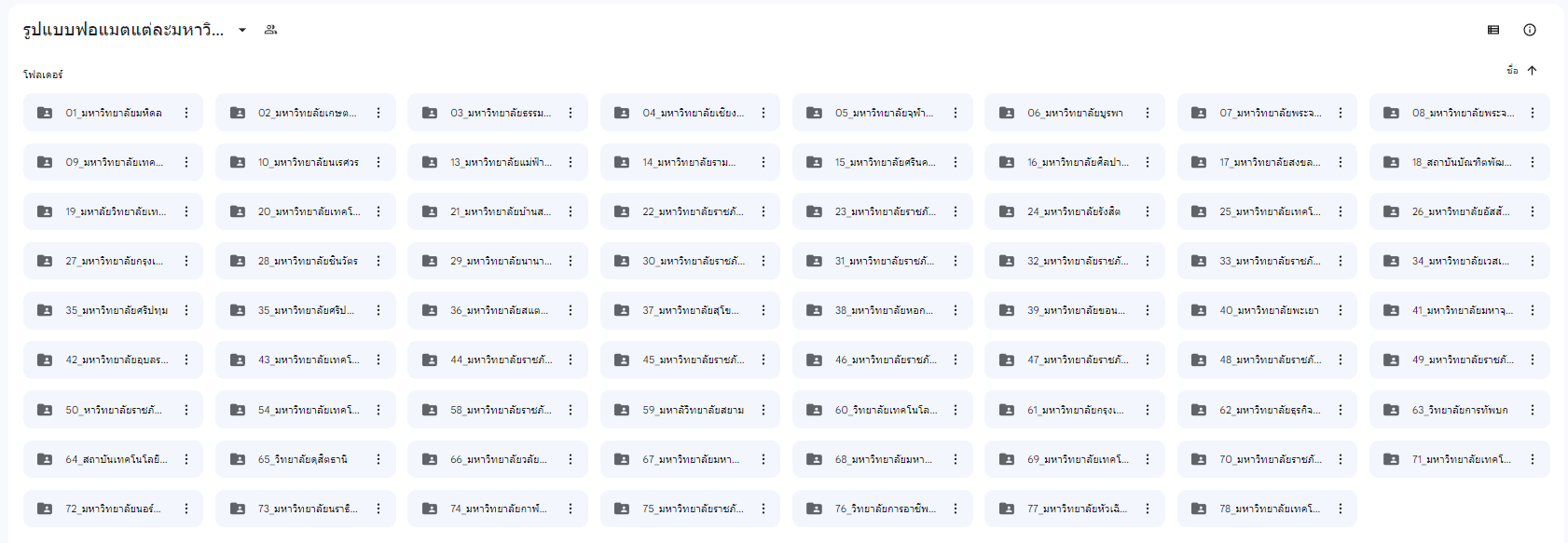Click the shared folder icon for folder 44
Image resolution: width=1568 pixels, height=543 pixels.
coord(430,360)
